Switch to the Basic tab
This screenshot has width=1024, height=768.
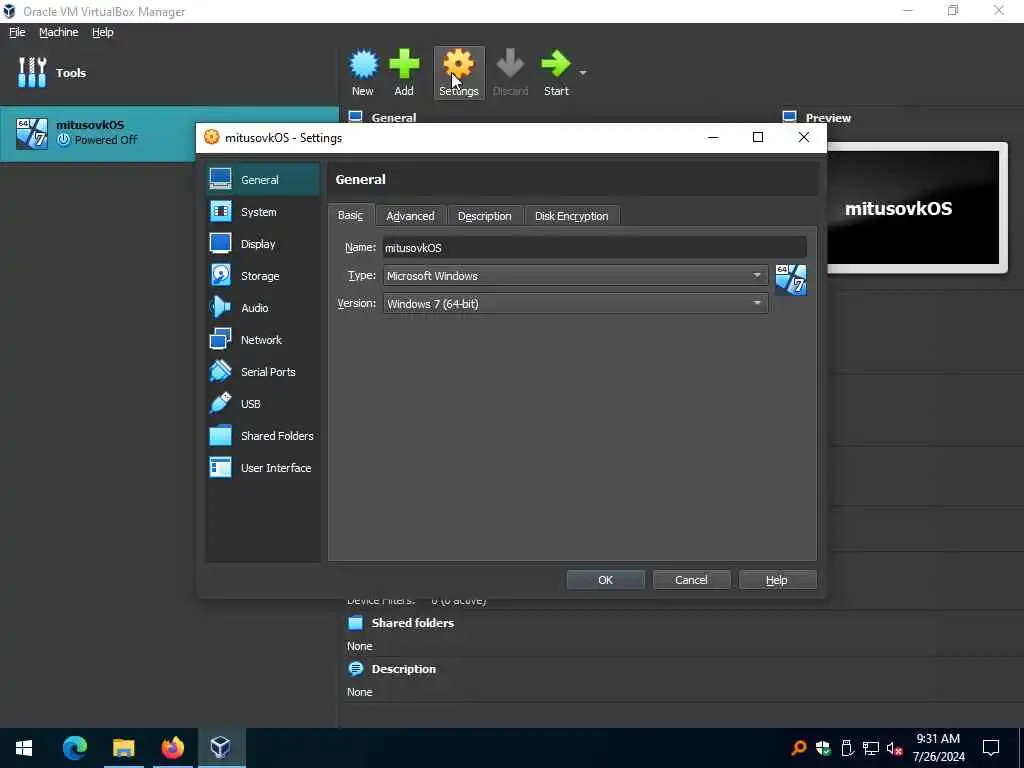pos(351,216)
